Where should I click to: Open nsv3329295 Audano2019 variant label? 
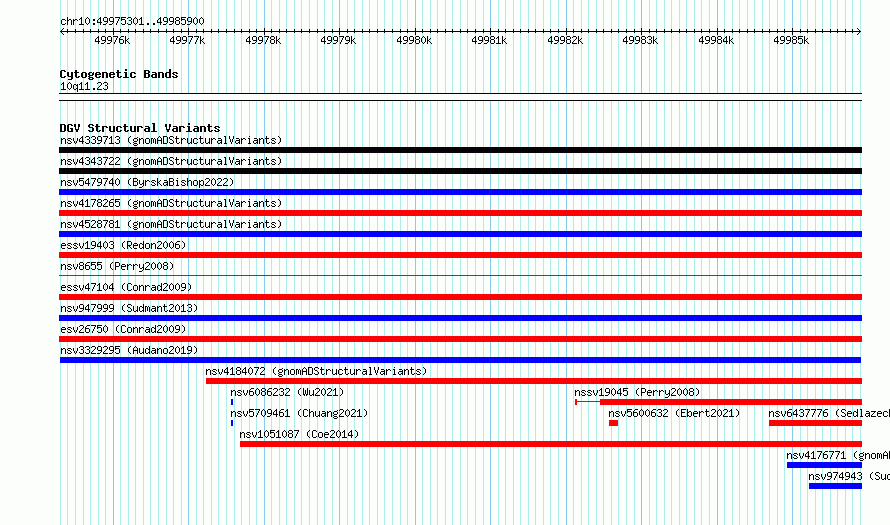129,350
